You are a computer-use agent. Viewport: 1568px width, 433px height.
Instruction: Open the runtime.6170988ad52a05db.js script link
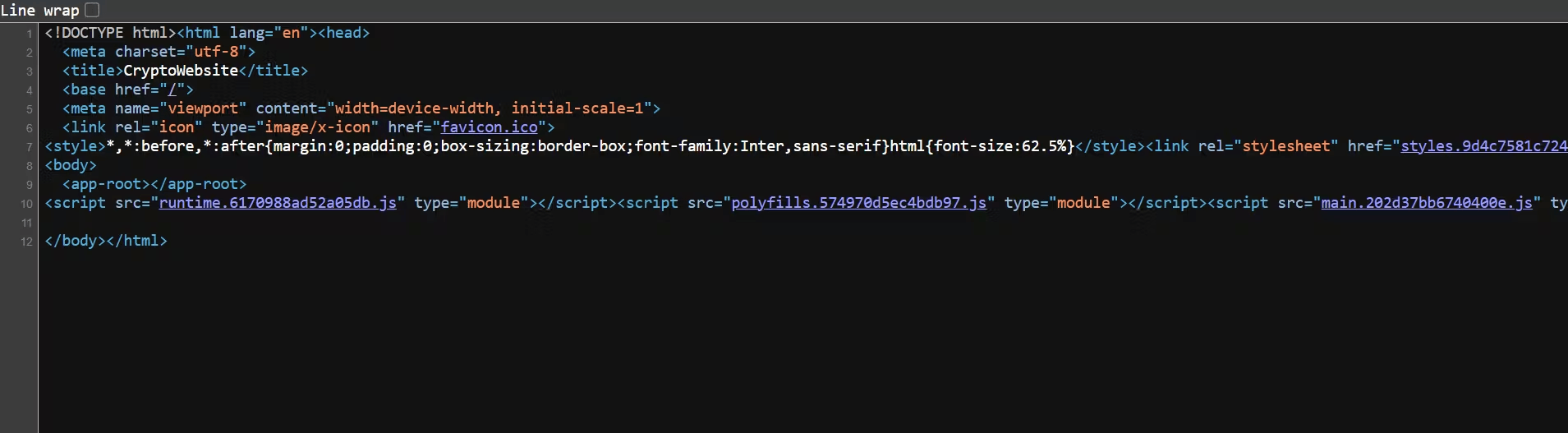(278, 203)
